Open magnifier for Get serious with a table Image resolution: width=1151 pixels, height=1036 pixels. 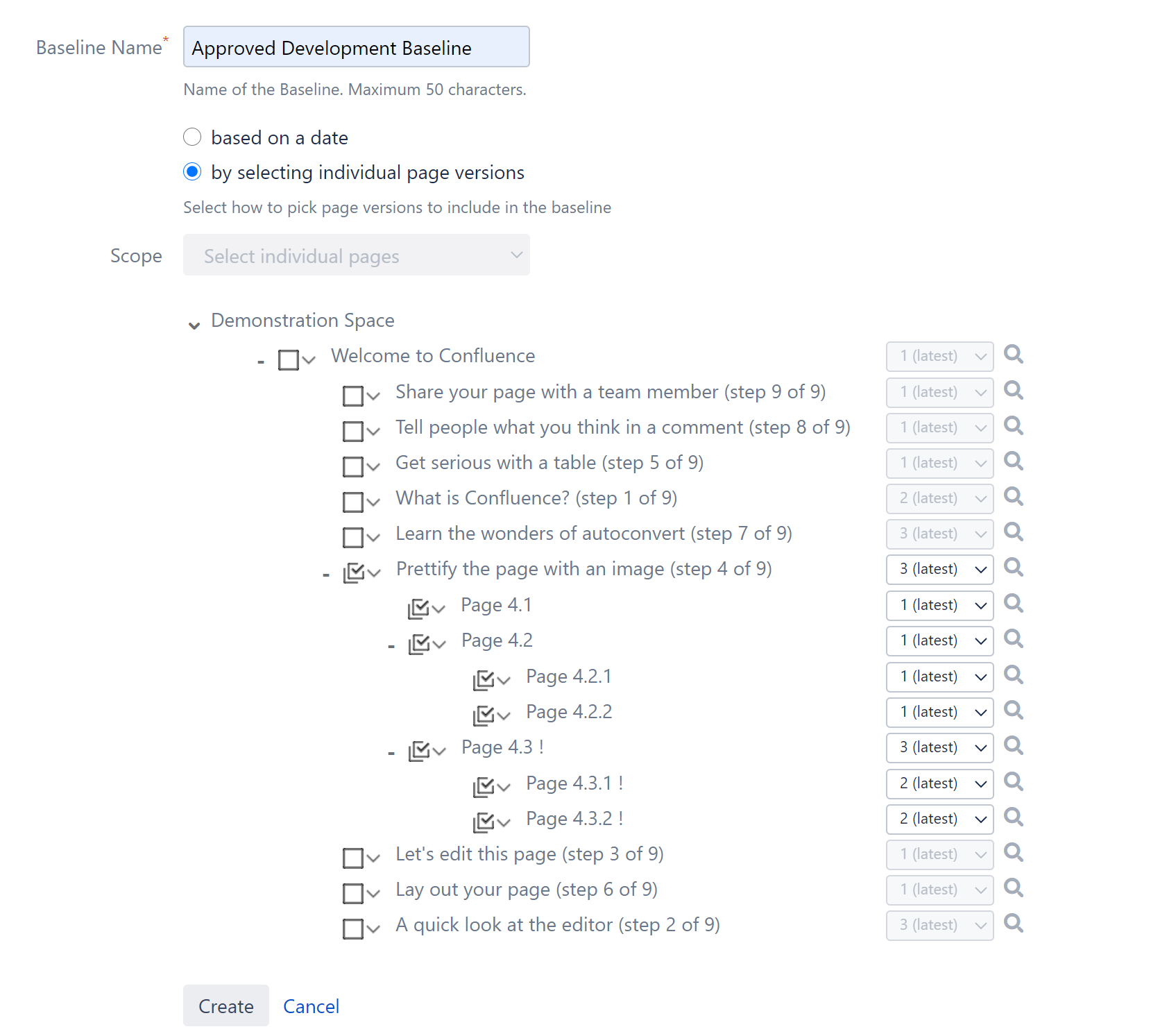click(x=1014, y=462)
